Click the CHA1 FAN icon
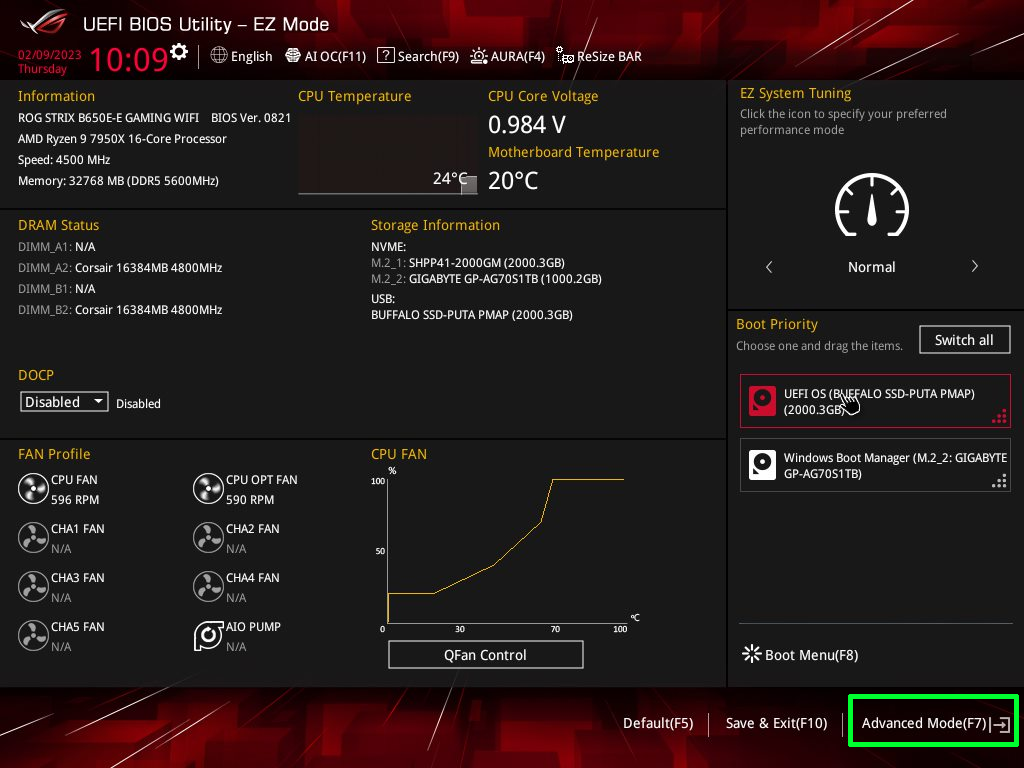The height and width of the screenshot is (768, 1024). click(33, 537)
